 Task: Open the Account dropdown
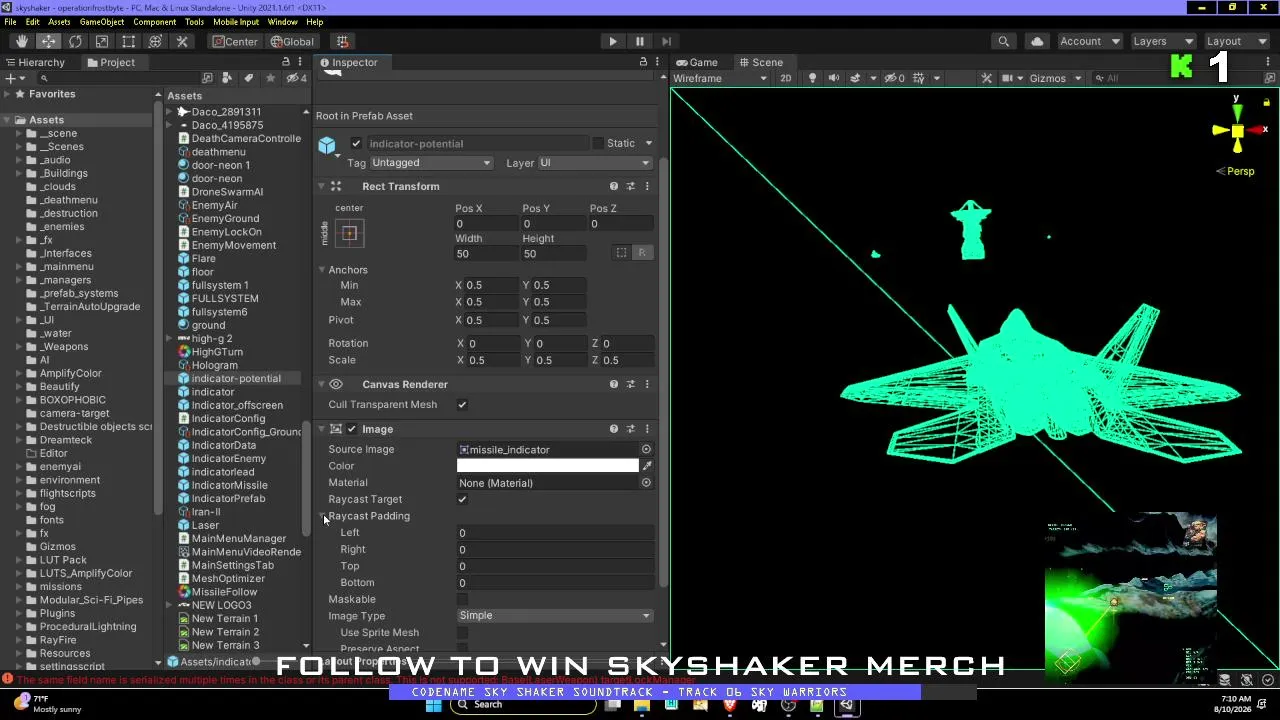(1089, 41)
